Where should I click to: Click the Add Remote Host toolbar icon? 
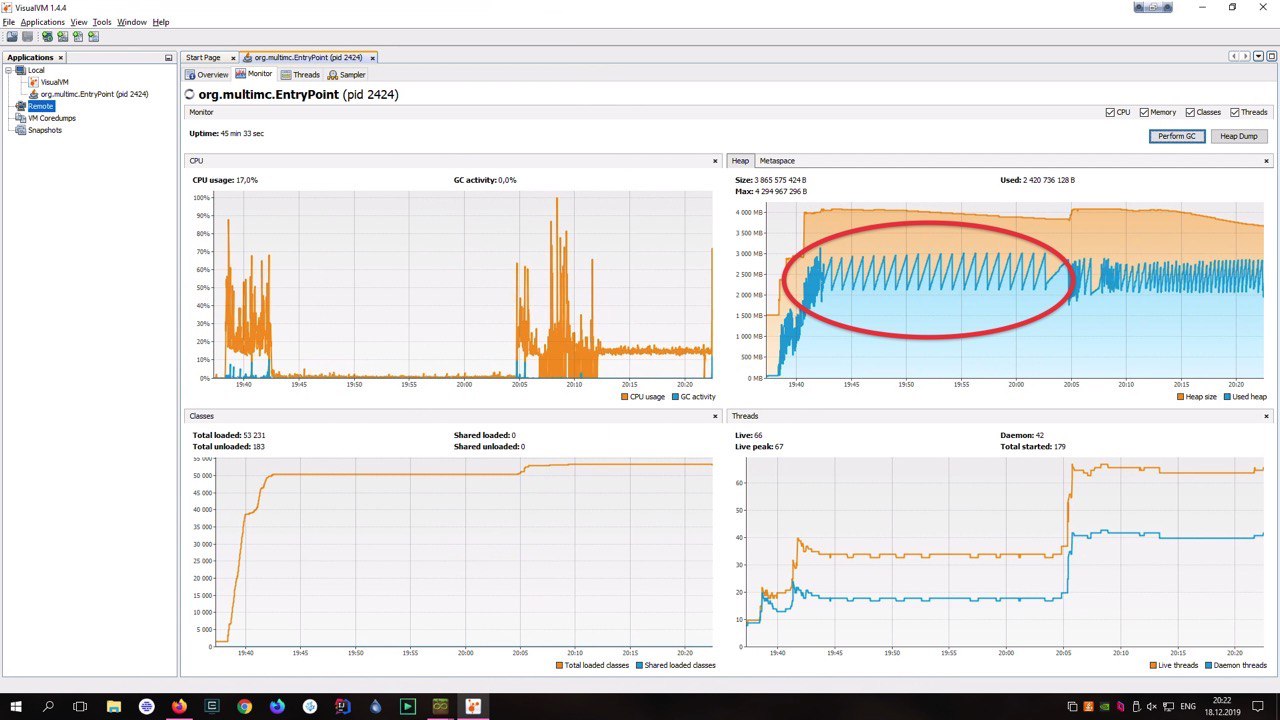[x=47, y=36]
